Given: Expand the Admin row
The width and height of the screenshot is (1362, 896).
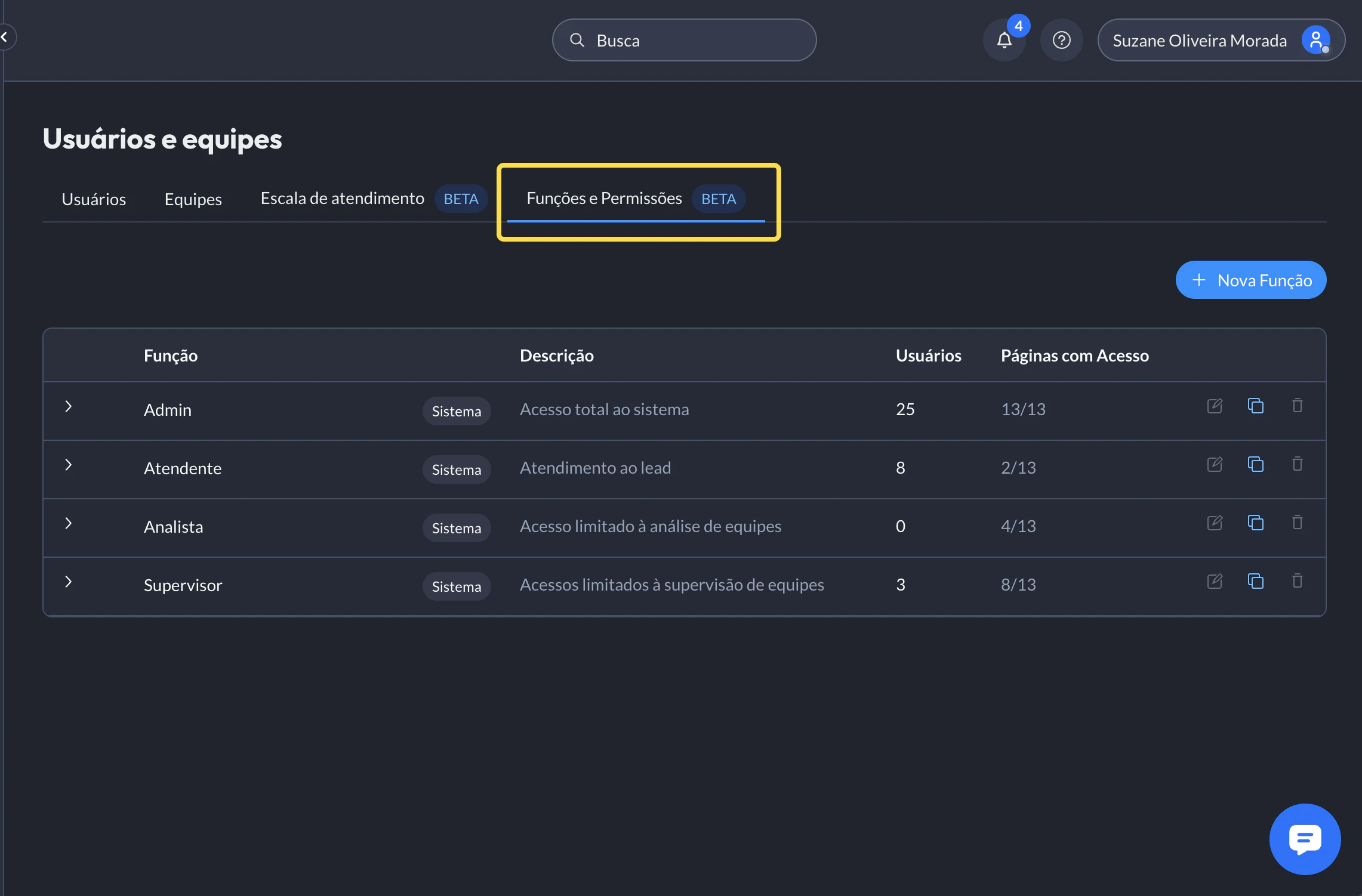Looking at the screenshot, I should click(69, 407).
